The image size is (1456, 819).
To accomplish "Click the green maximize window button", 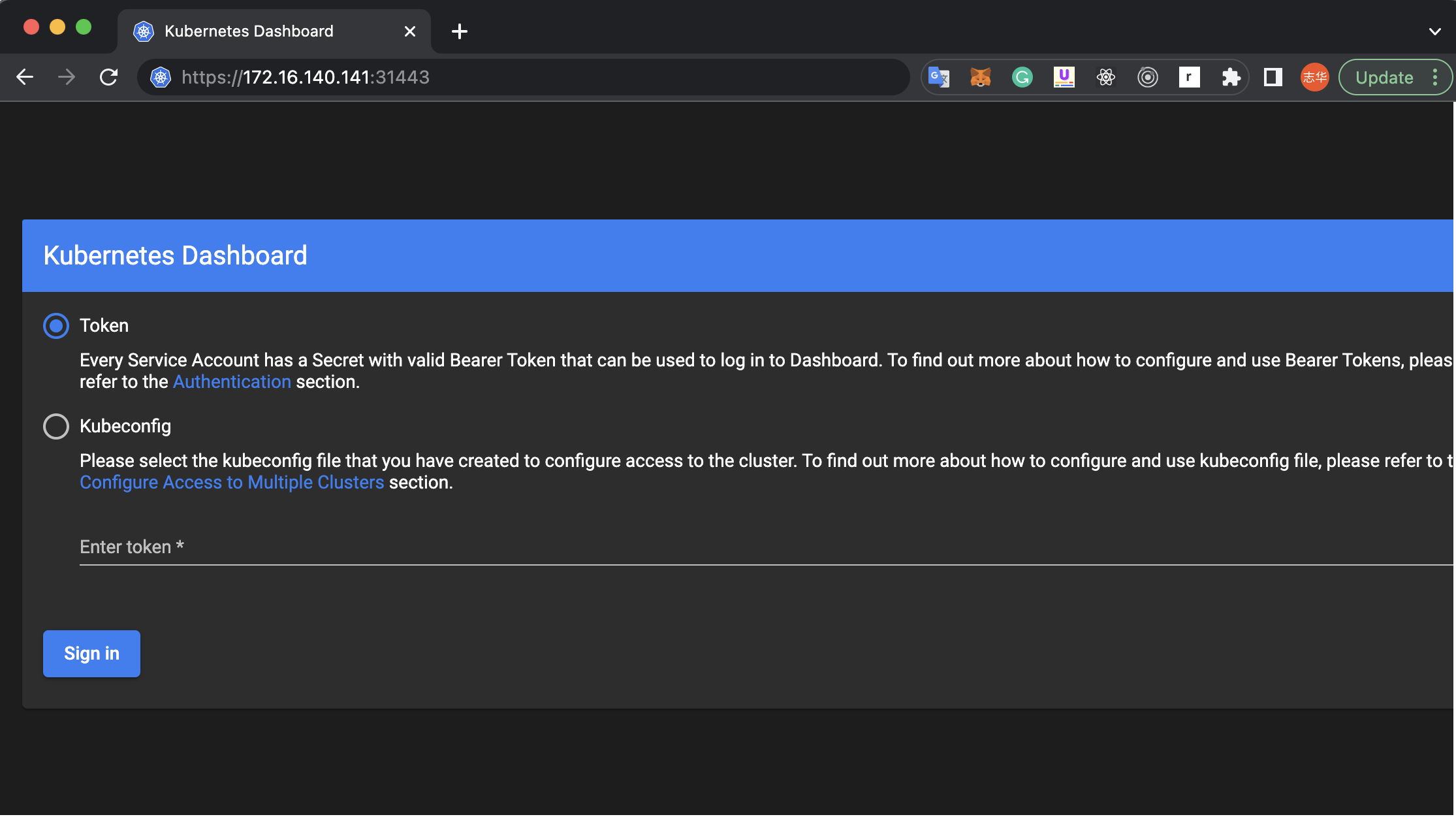I will pos(84,27).
